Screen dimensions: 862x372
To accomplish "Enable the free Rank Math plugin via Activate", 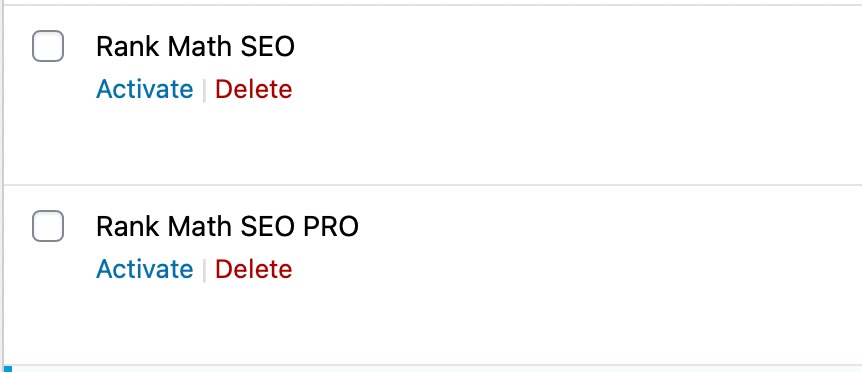I will click(x=145, y=89).
